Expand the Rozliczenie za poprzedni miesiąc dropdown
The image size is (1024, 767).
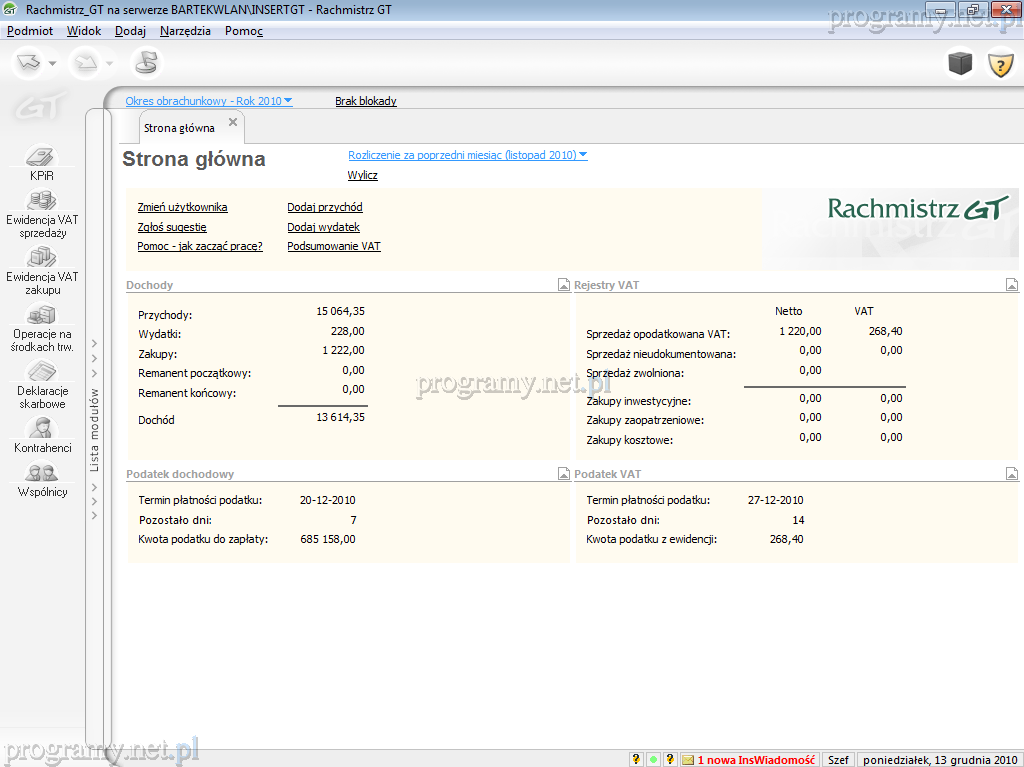[x=583, y=155]
